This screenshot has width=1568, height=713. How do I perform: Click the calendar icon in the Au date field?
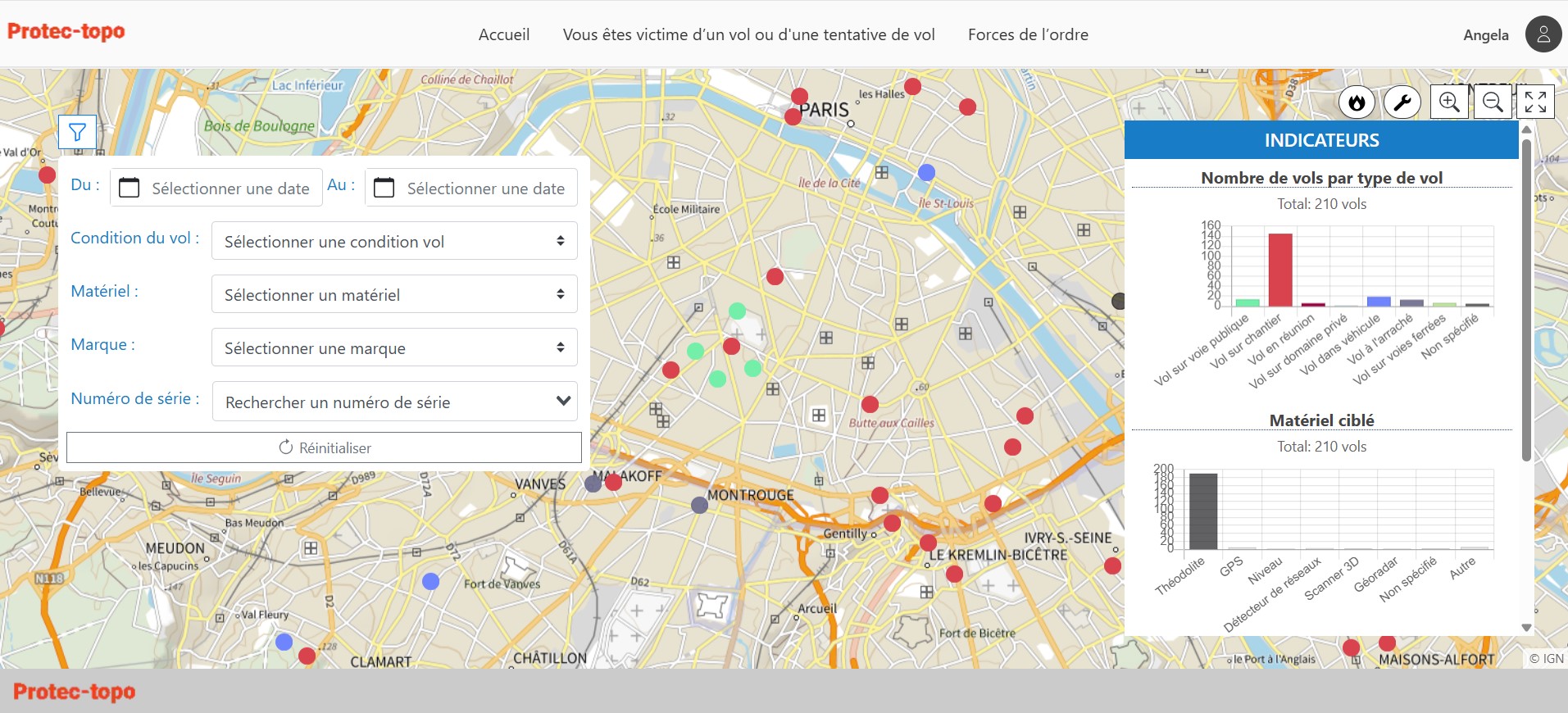(384, 188)
